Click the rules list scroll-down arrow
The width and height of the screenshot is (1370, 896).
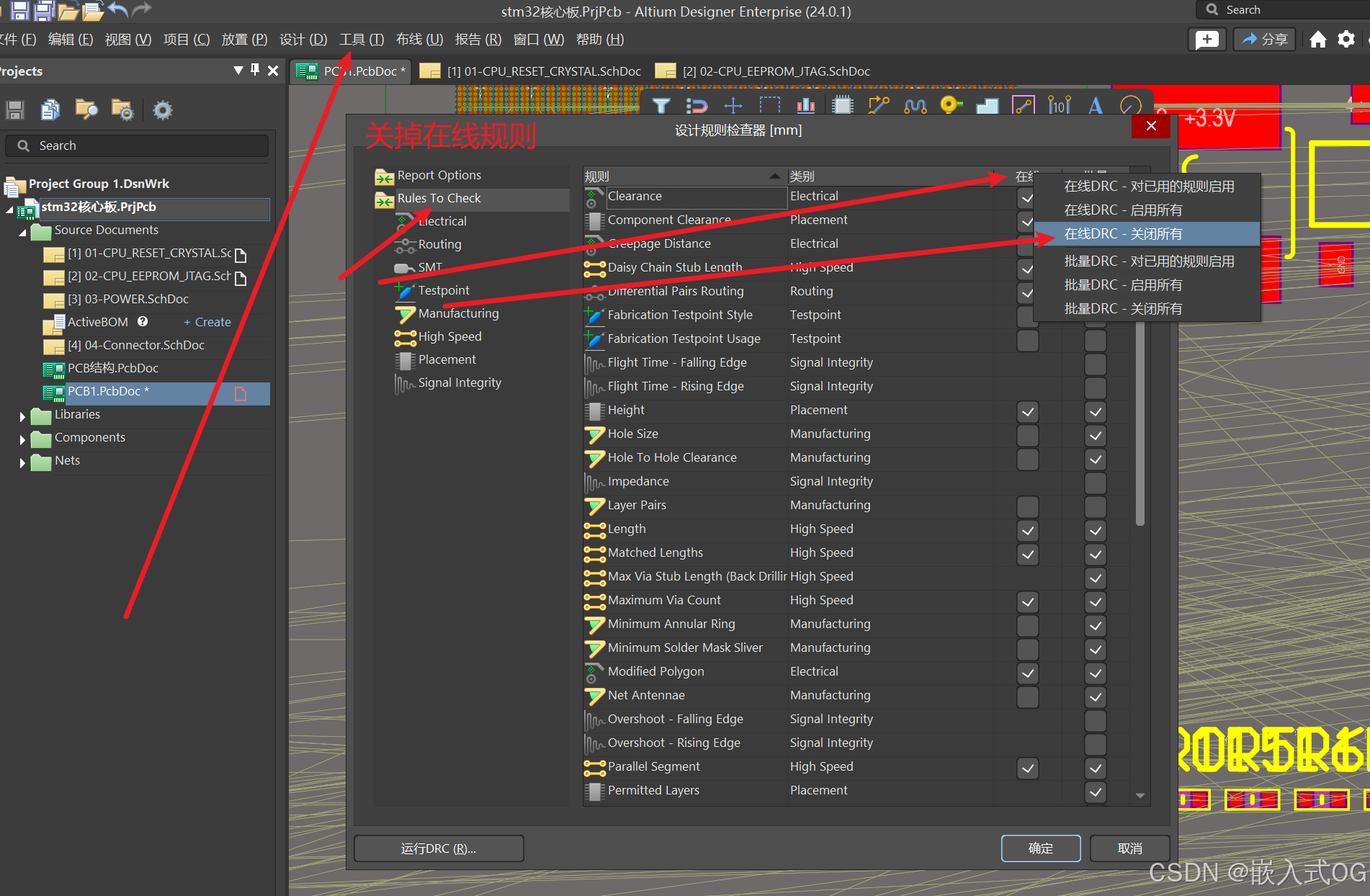(x=1140, y=795)
